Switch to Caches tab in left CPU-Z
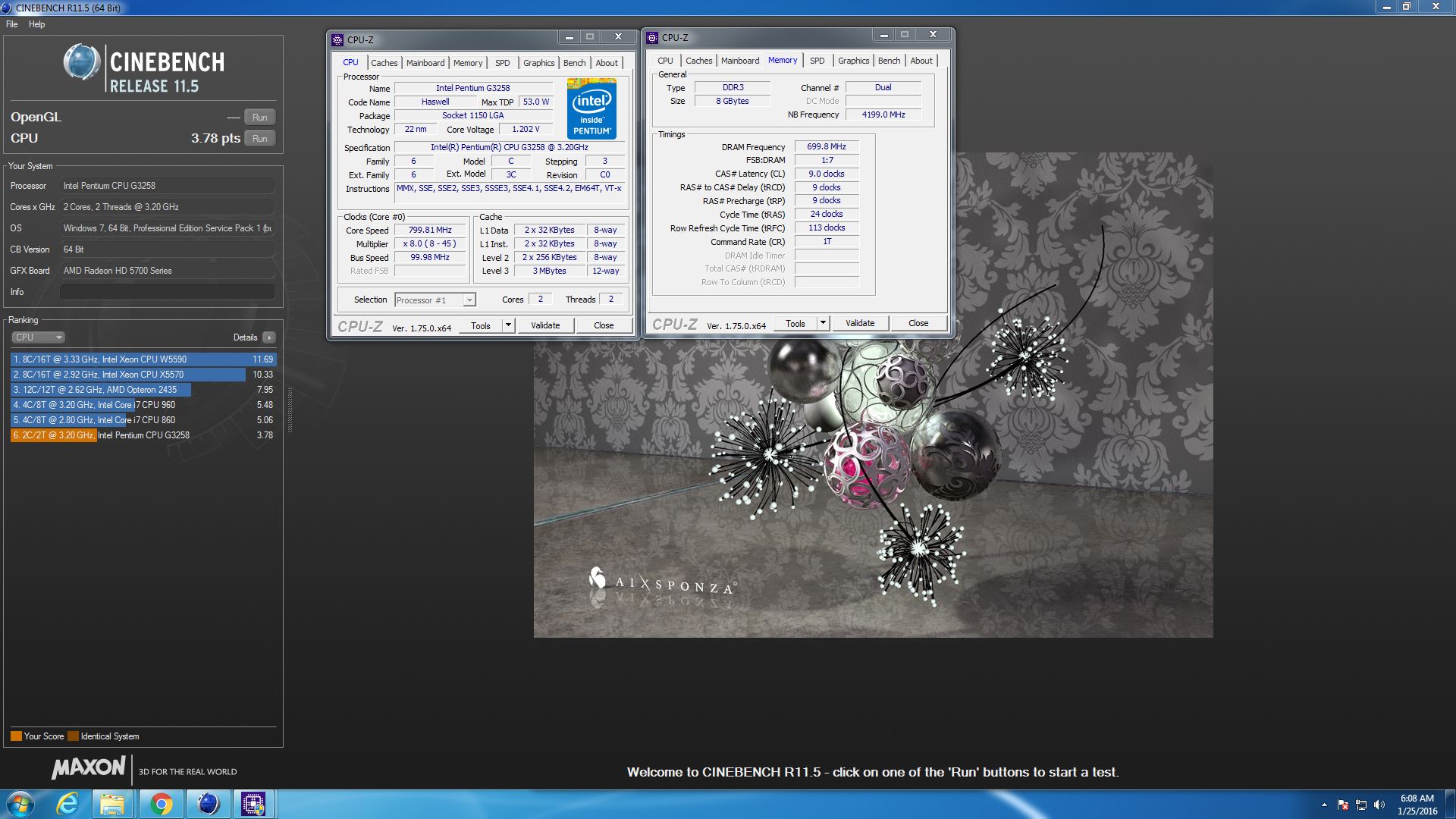This screenshot has height=819, width=1456. pyautogui.click(x=384, y=63)
